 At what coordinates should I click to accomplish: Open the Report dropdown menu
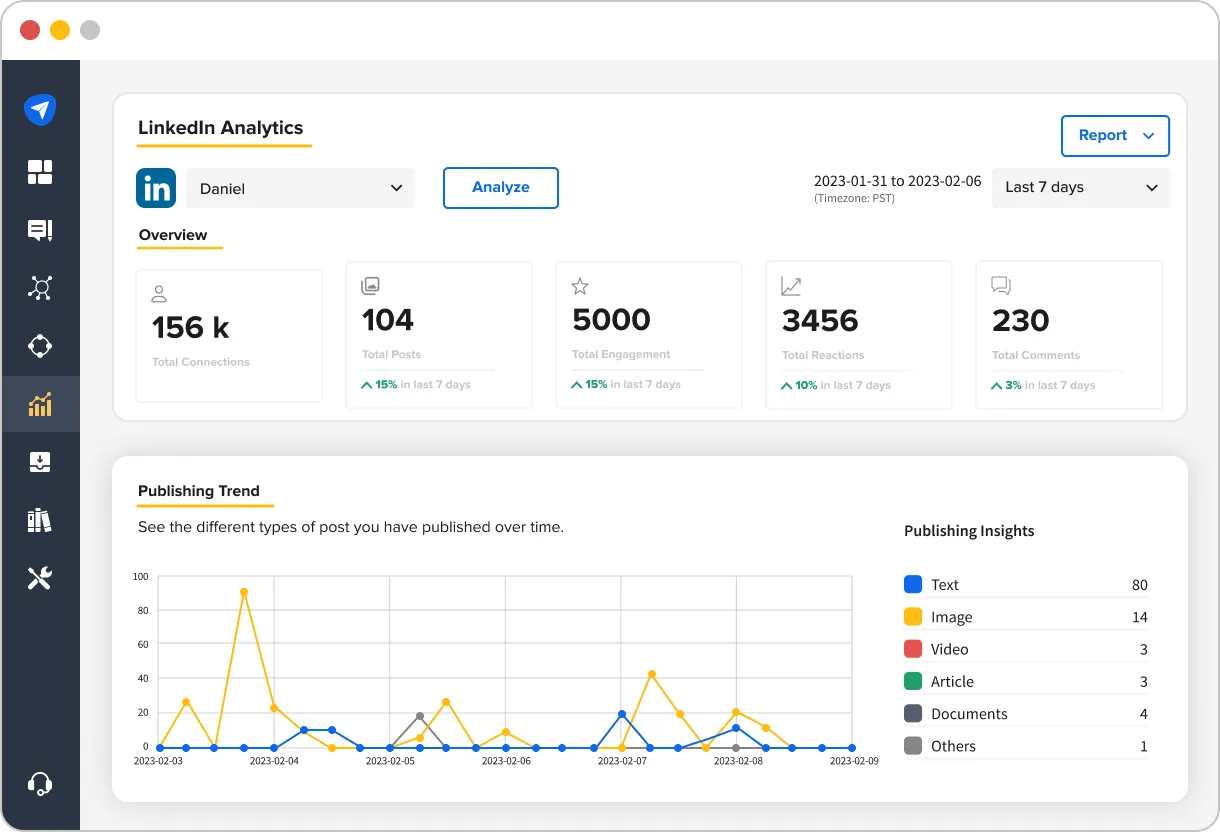tap(1115, 136)
